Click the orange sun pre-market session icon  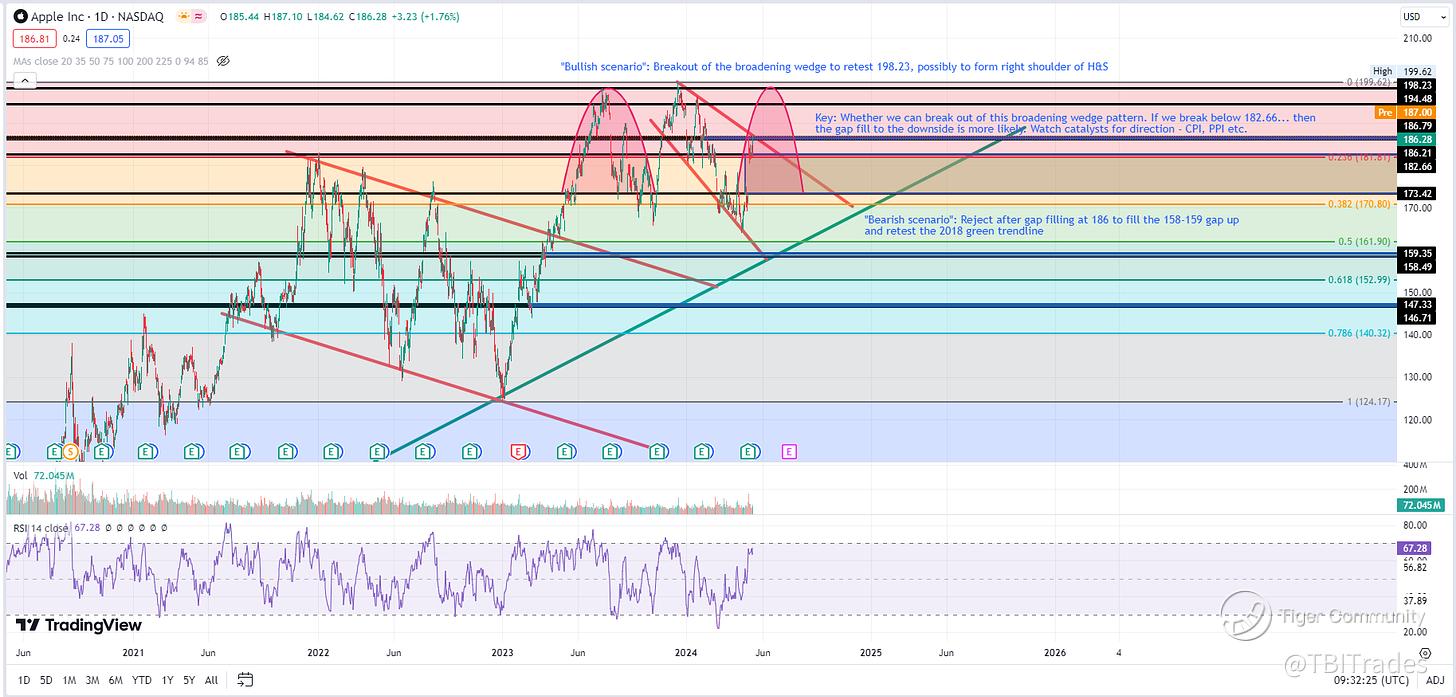184,17
